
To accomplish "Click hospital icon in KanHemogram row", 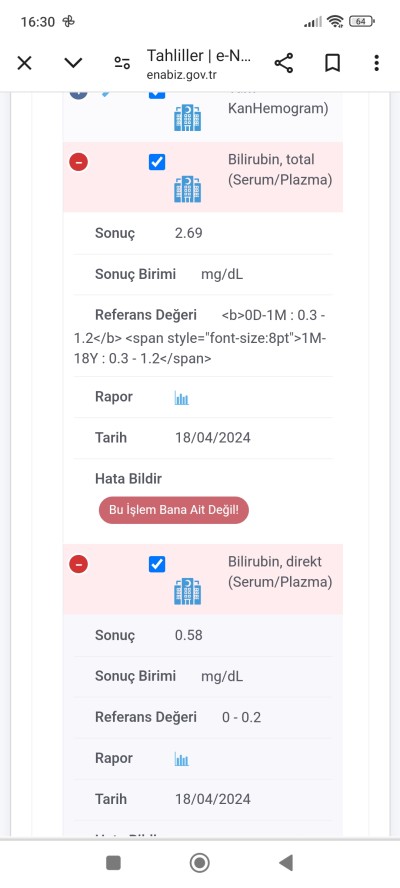I will coord(188,117).
